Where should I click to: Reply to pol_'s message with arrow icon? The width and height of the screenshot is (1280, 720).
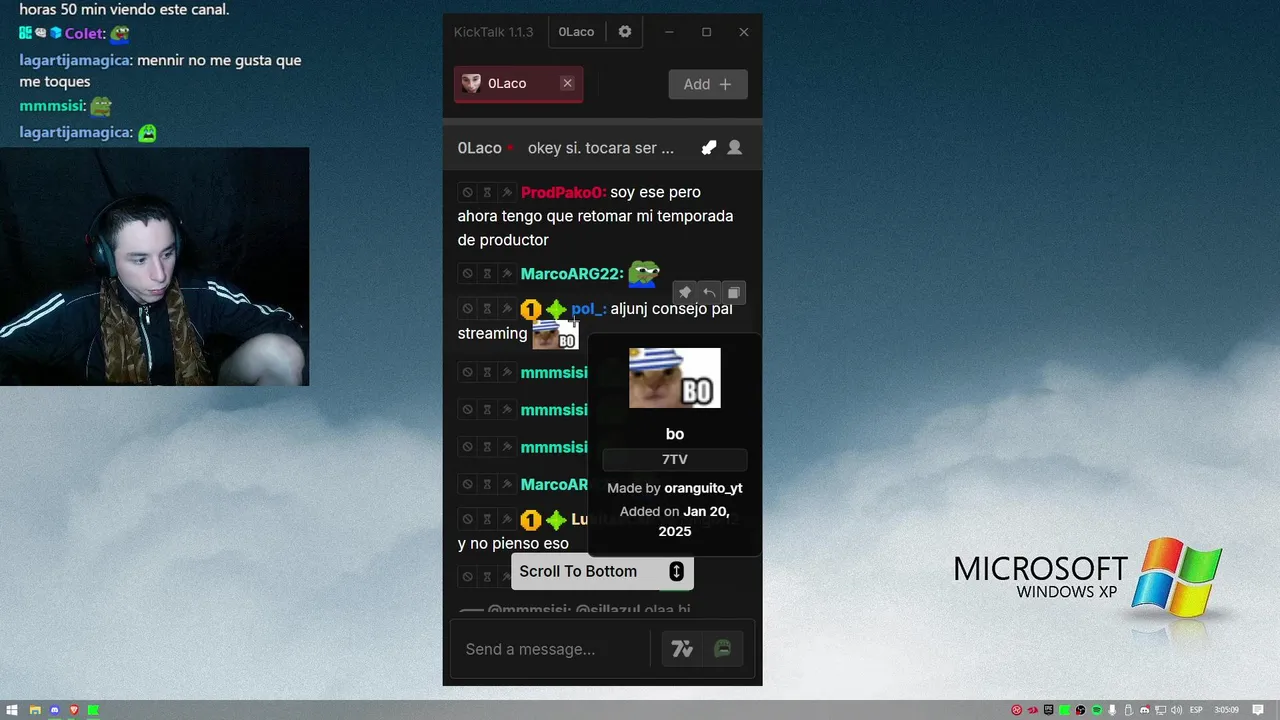click(709, 293)
